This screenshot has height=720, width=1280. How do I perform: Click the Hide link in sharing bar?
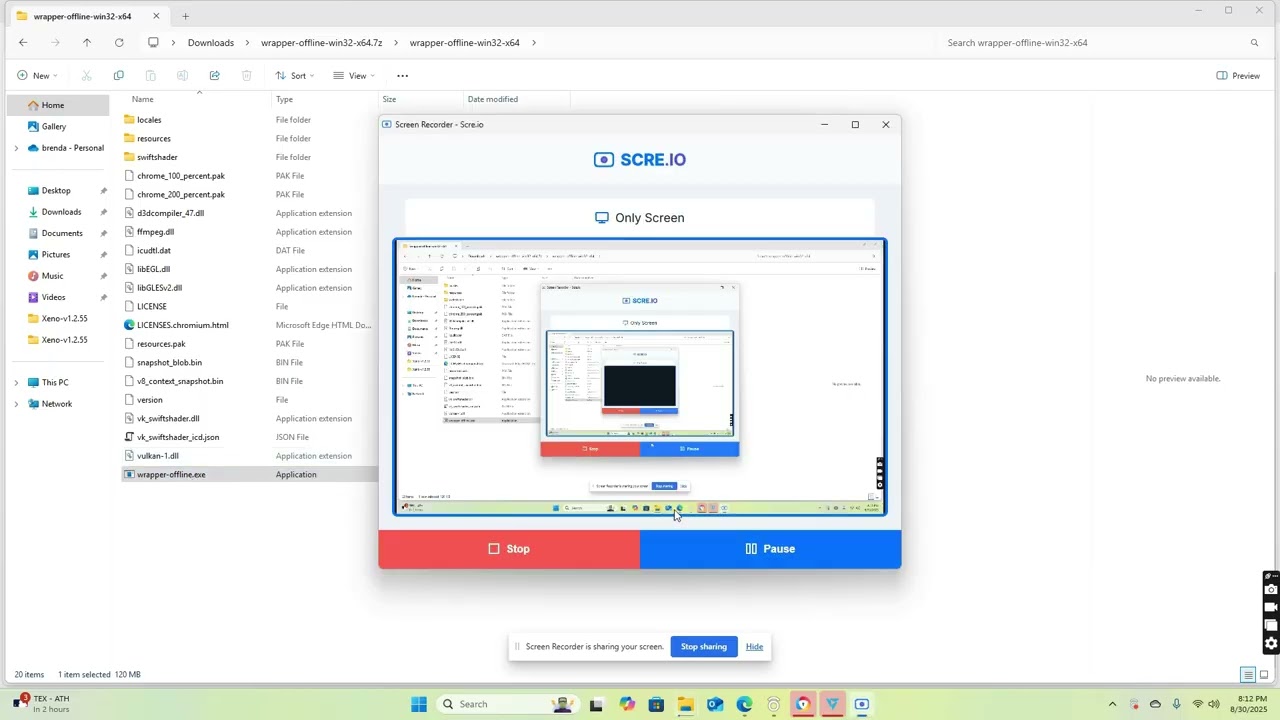754,647
